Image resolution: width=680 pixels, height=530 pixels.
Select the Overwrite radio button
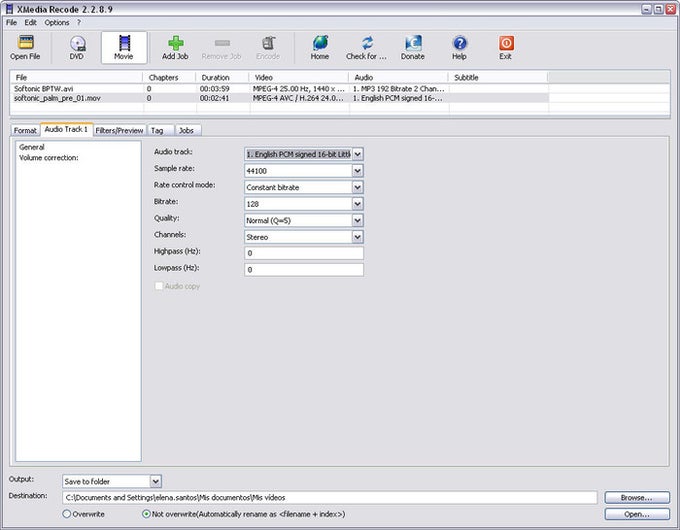[66, 514]
